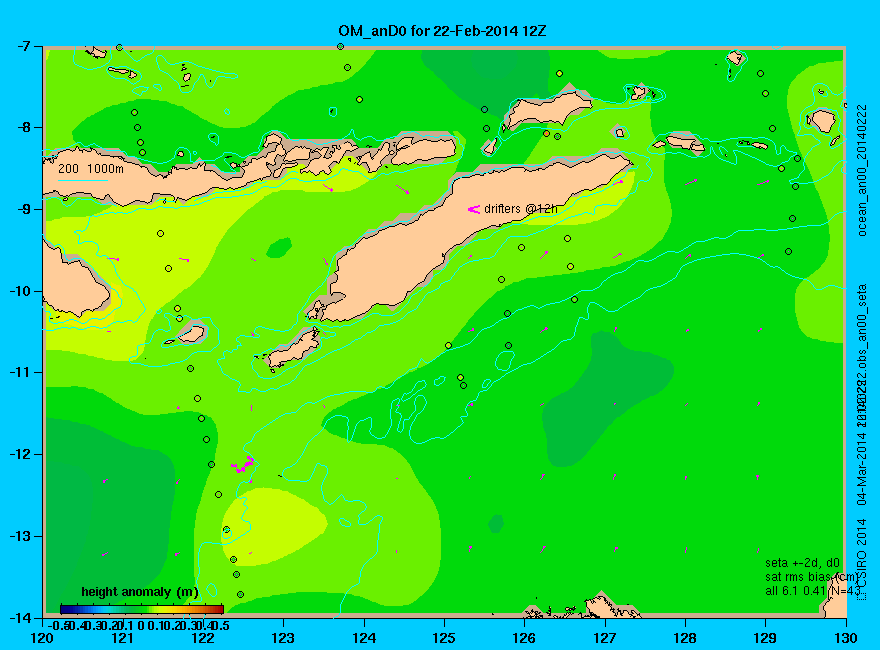
Task: Click the latitude axis label -9
Action: click(x=24, y=209)
